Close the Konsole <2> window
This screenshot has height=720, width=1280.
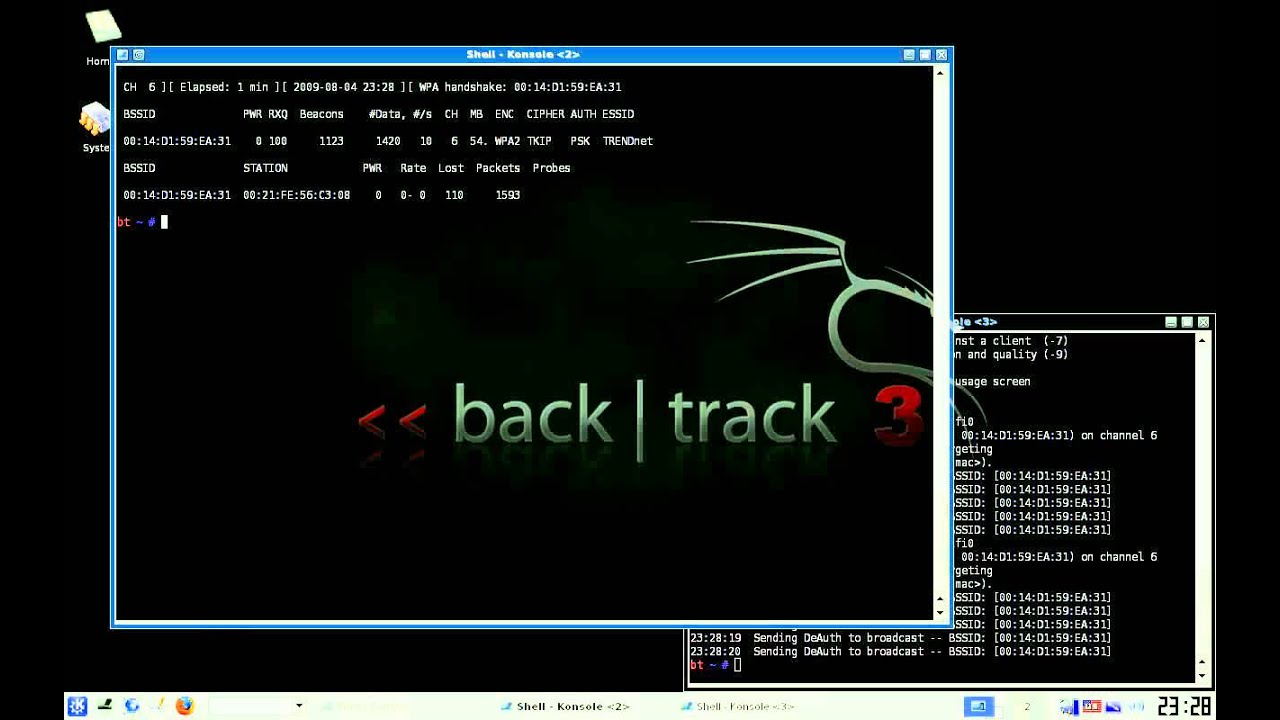pos(941,55)
